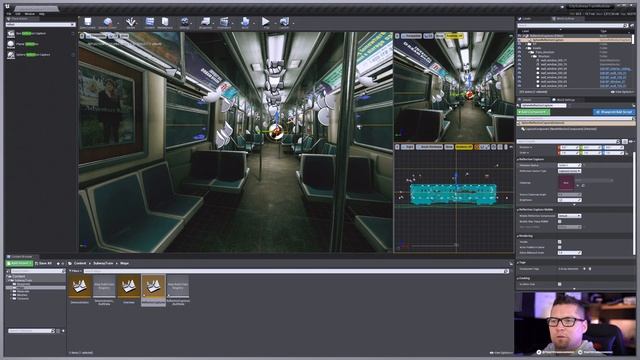Click Lit view mode in main viewport

tap(113, 36)
